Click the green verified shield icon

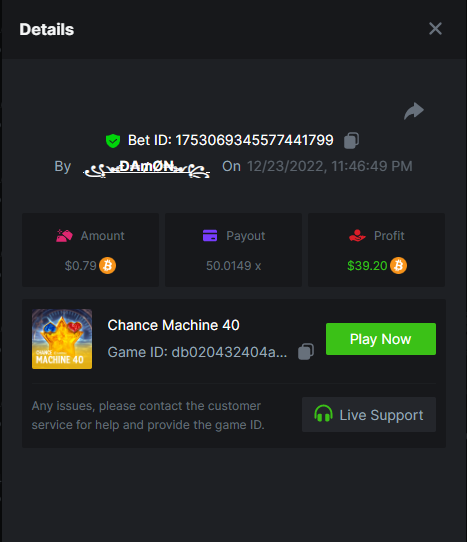point(113,141)
